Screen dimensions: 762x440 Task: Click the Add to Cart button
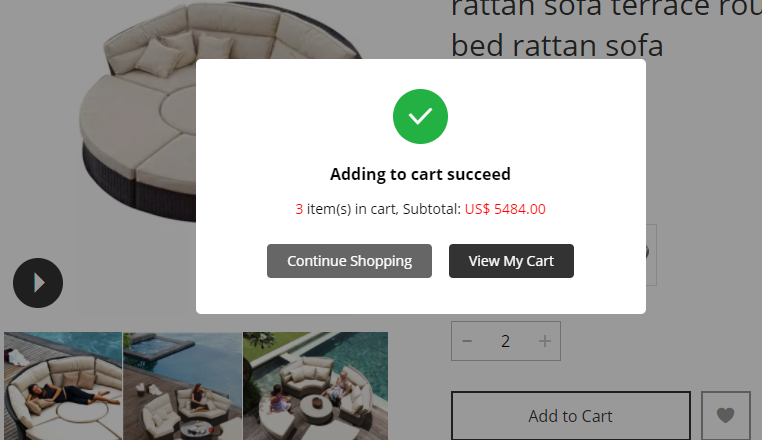(x=570, y=415)
